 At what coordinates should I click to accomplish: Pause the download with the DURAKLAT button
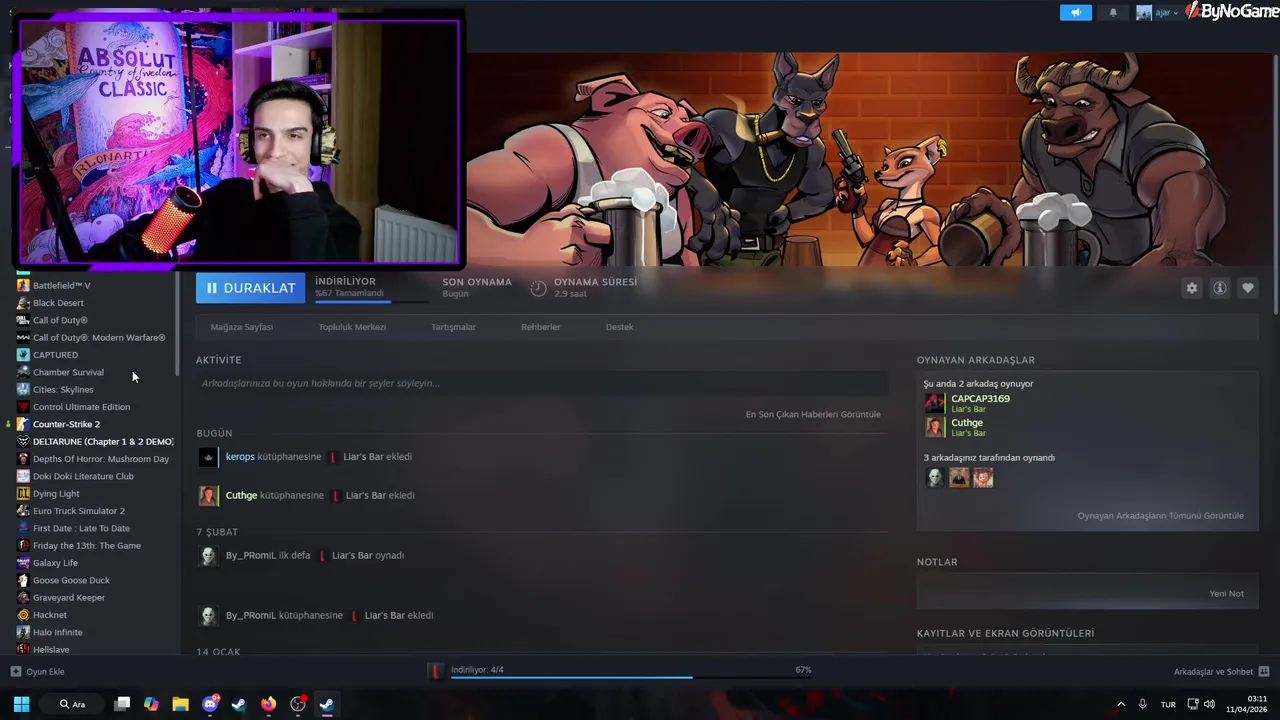pos(250,288)
